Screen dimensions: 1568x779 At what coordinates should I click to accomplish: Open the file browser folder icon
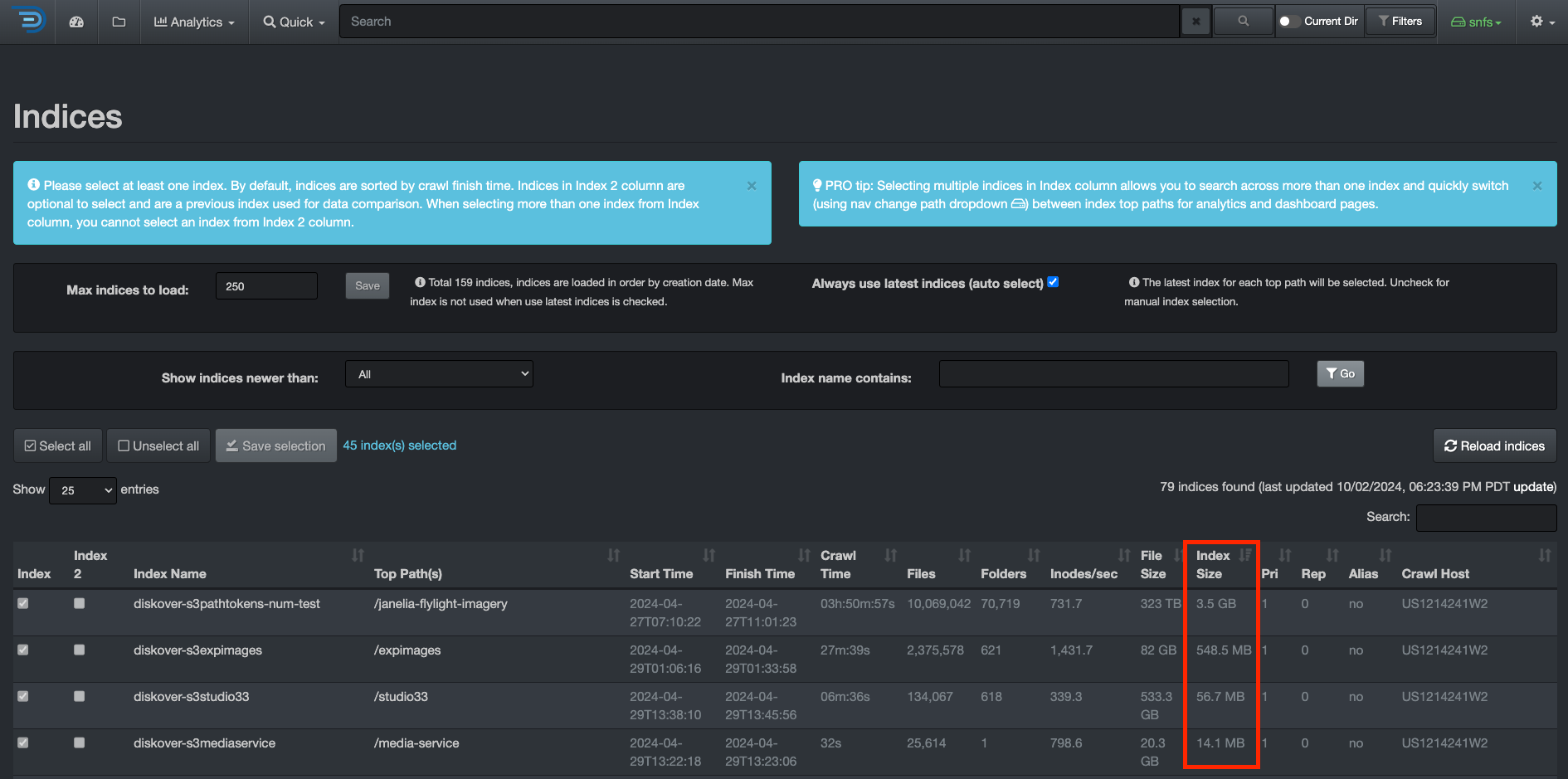119,21
